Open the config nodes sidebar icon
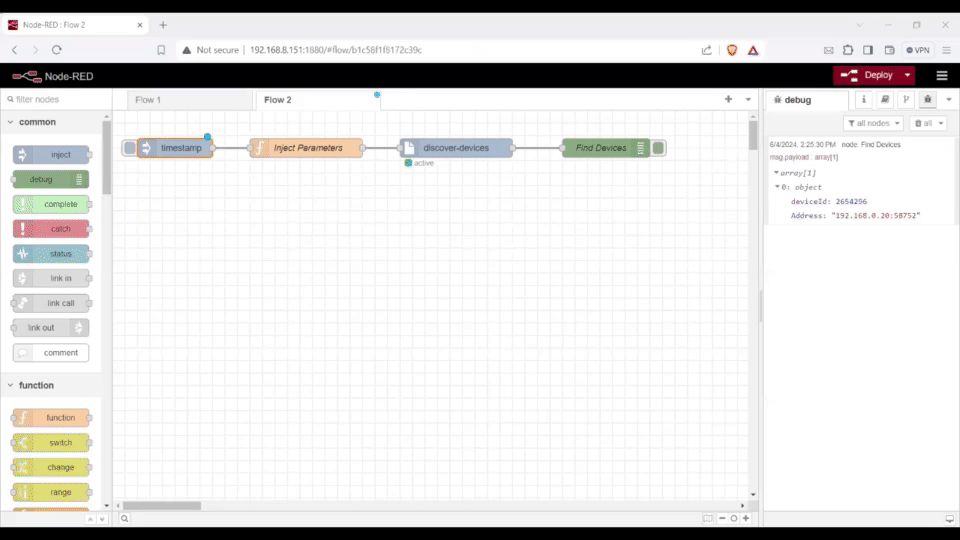 click(906, 100)
